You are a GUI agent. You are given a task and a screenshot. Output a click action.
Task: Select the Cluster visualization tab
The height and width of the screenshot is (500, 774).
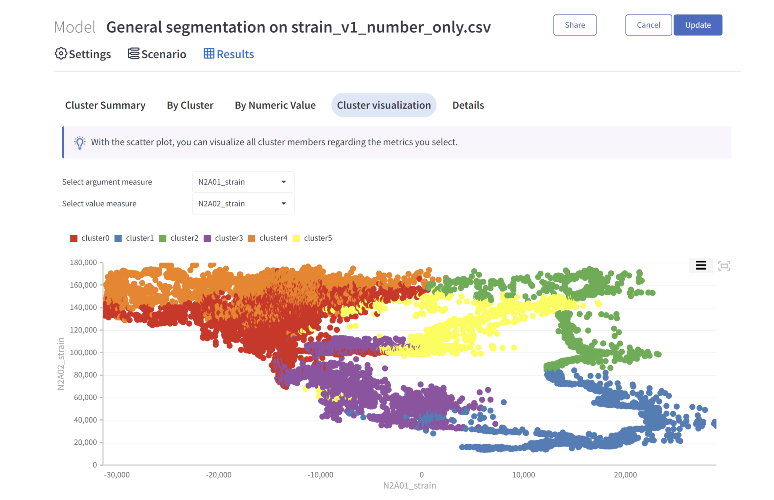[384, 105]
